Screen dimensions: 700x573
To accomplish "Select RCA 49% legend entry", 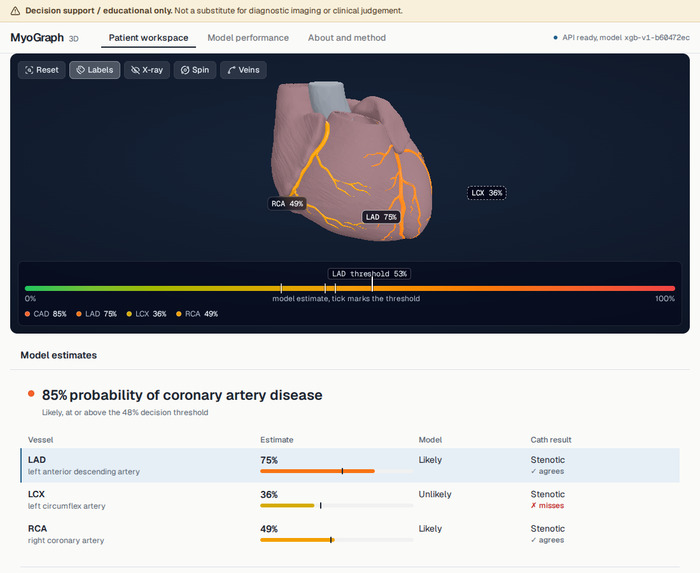I will (x=197, y=314).
